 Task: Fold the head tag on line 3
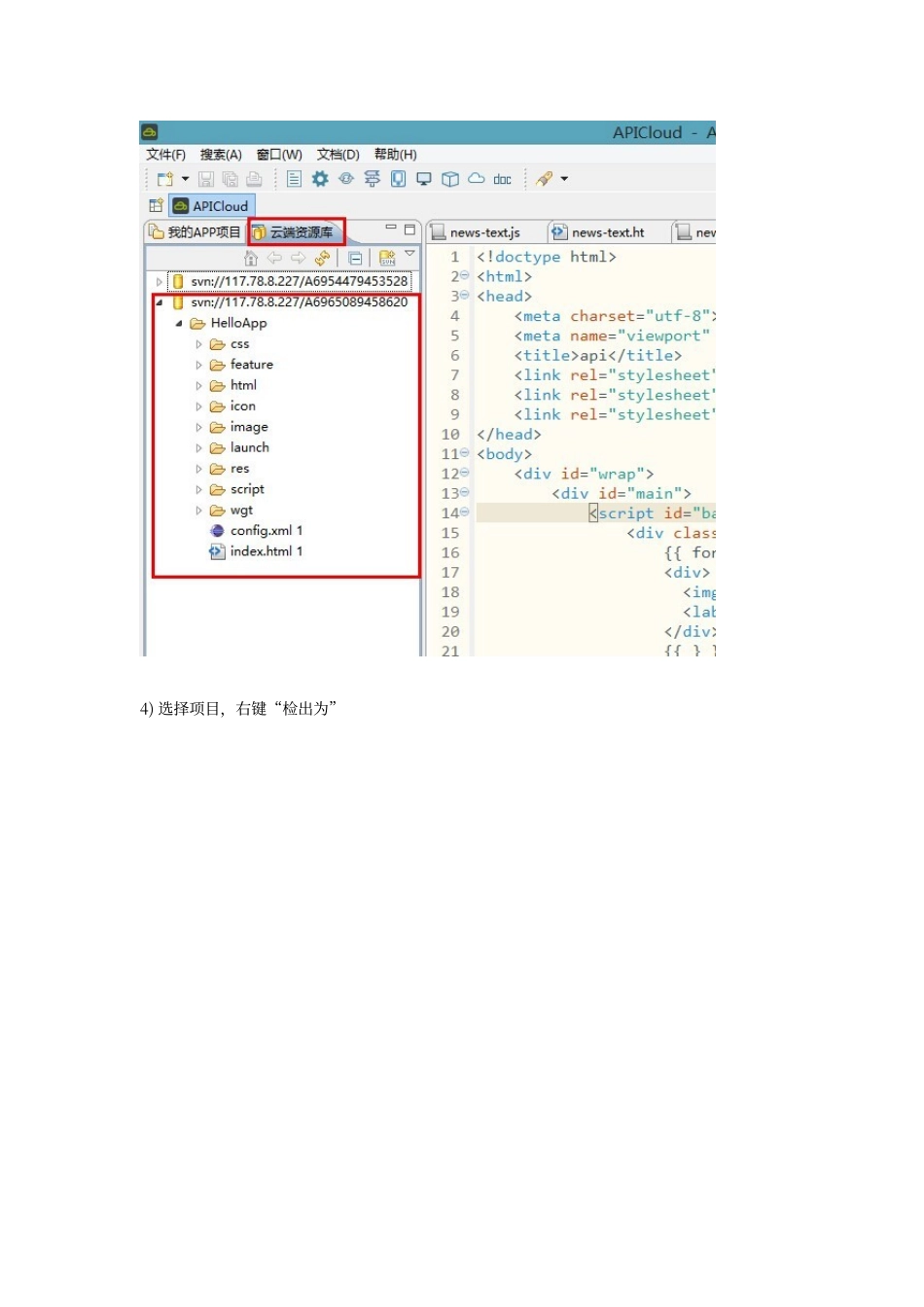pos(465,296)
